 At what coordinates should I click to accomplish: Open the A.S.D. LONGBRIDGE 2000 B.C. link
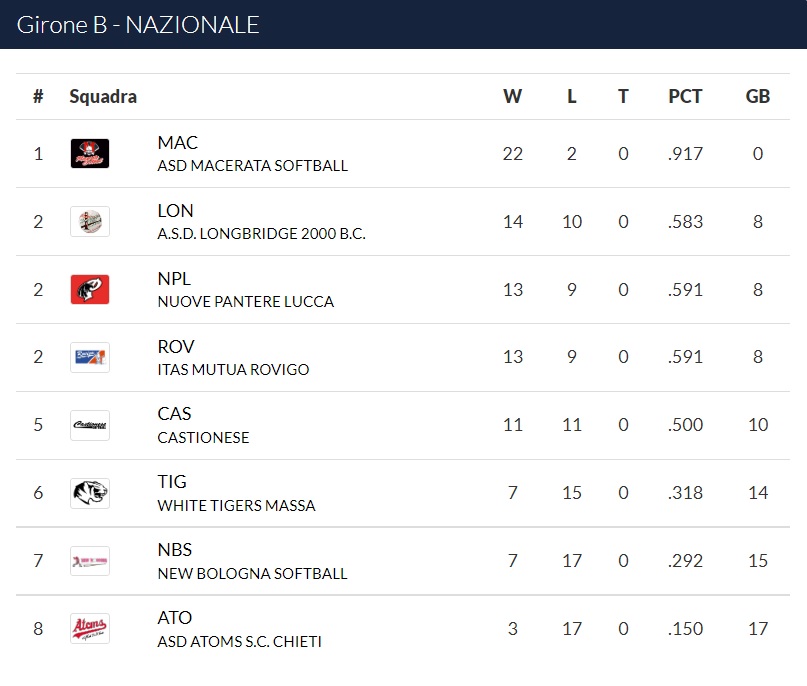click(261, 234)
